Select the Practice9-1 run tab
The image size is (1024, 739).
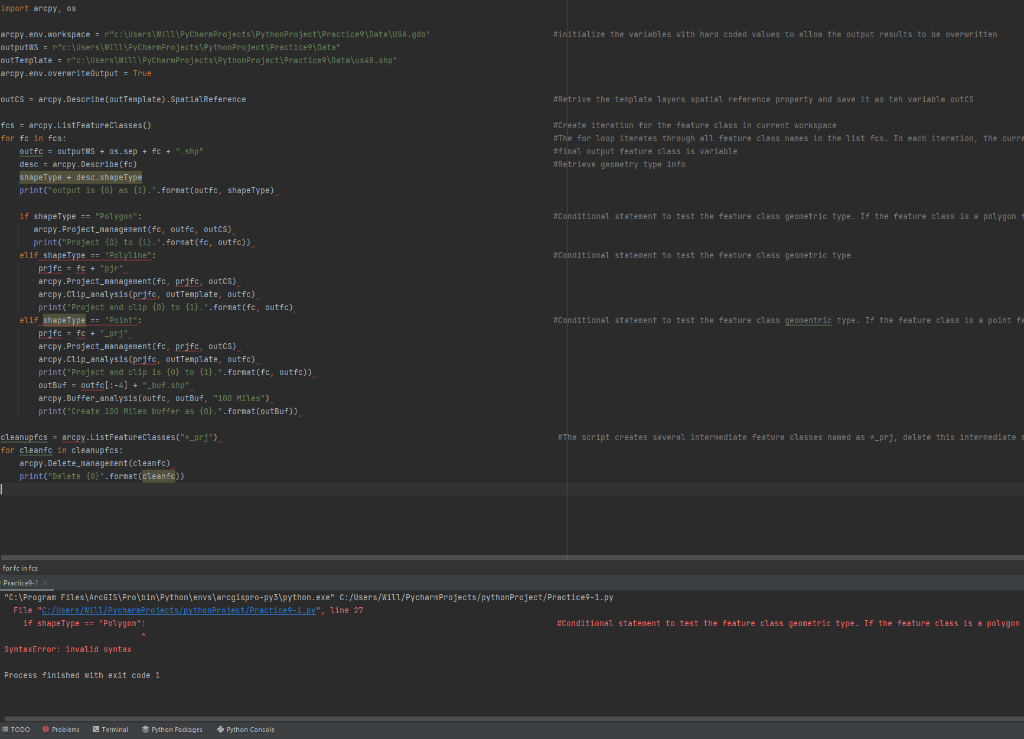[x=21, y=583]
